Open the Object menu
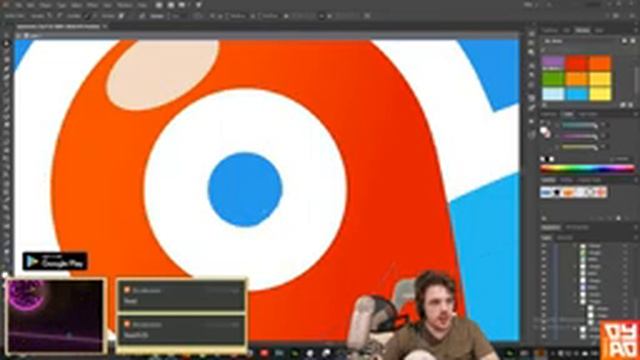 pos(46,6)
